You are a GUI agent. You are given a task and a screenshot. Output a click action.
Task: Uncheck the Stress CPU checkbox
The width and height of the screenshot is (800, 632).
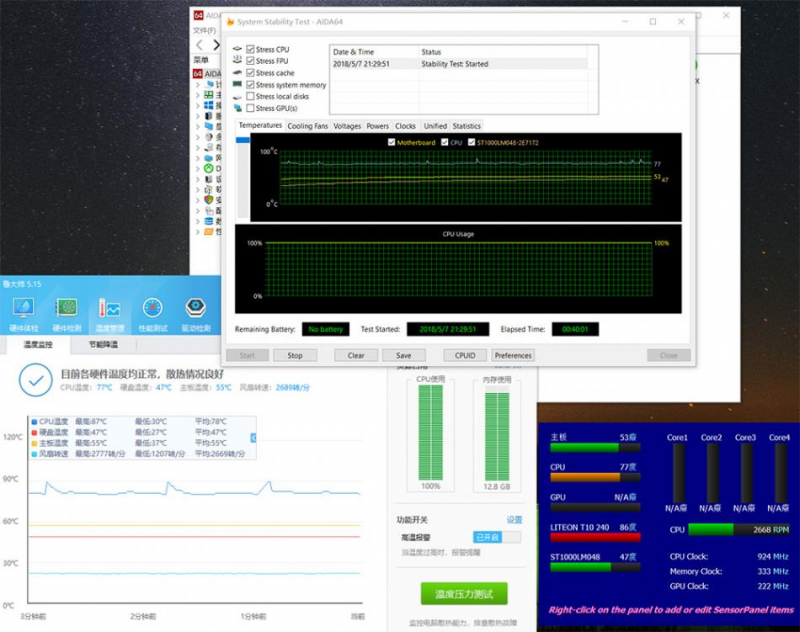pyautogui.click(x=251, y=49)
